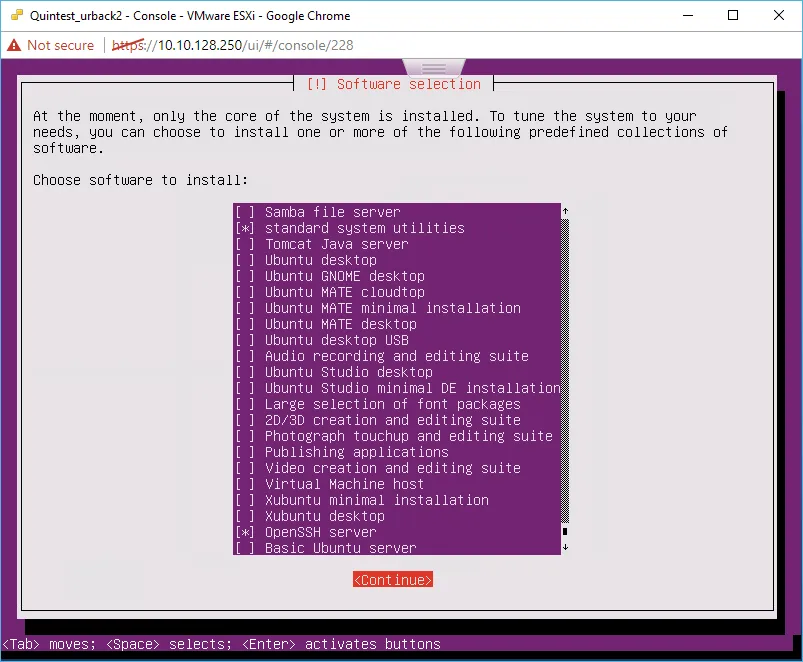The width and height of the screenshot is (803, 662).
Task: Toggle Xubuntu minimal installation checkbox
Action: point(245,500)
